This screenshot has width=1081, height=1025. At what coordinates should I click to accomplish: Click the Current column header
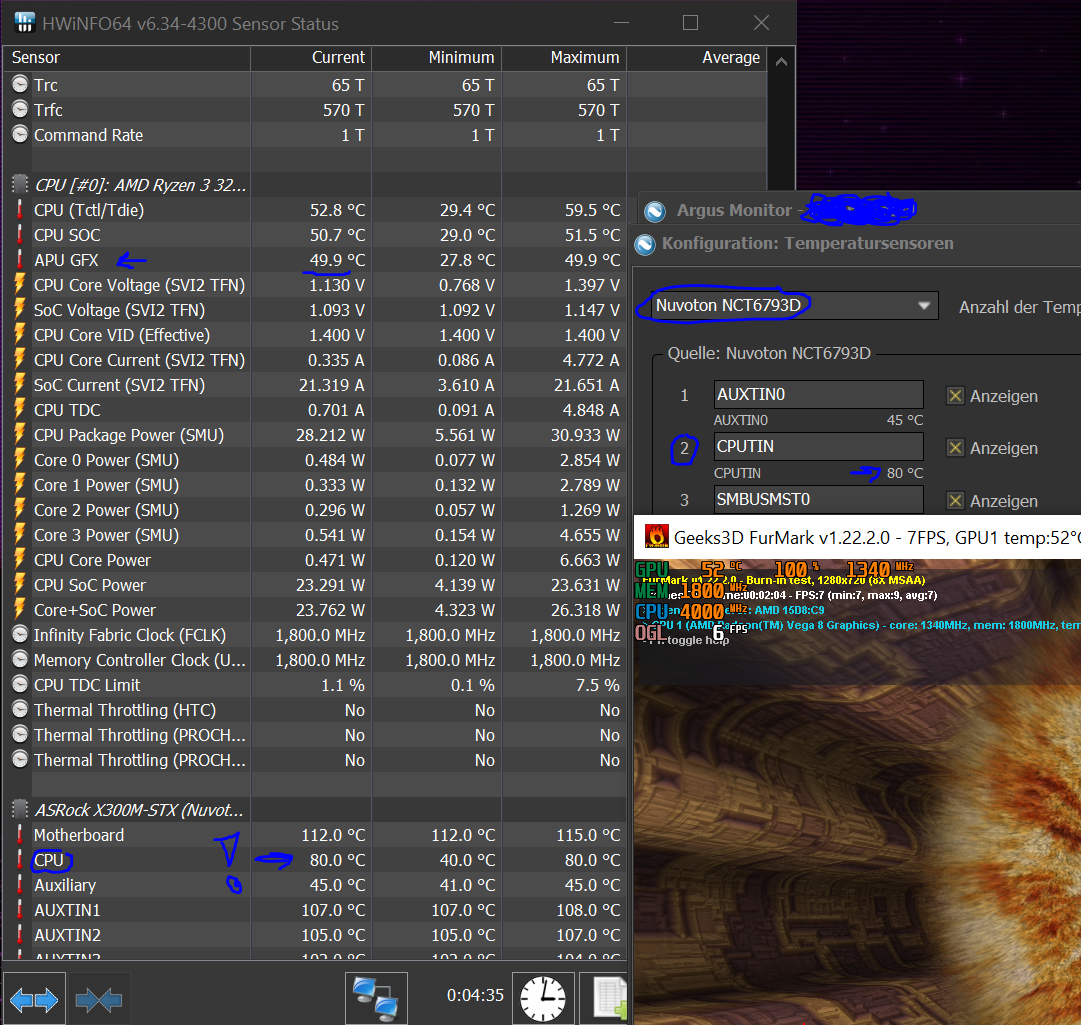pyautogui.click(x=311, y=58)
